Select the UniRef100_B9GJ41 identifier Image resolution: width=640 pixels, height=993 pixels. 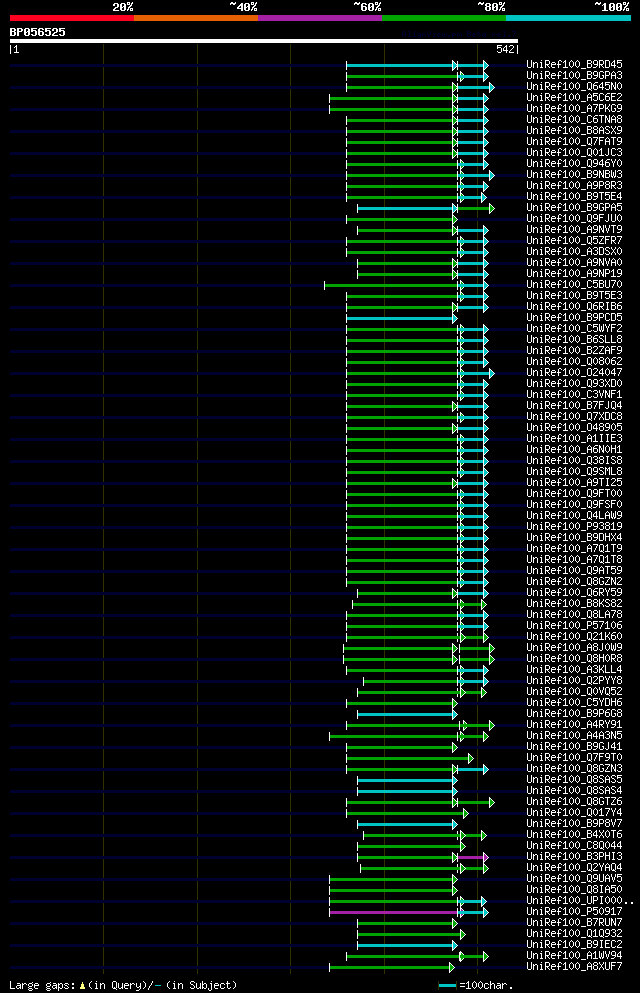point(574,747)
